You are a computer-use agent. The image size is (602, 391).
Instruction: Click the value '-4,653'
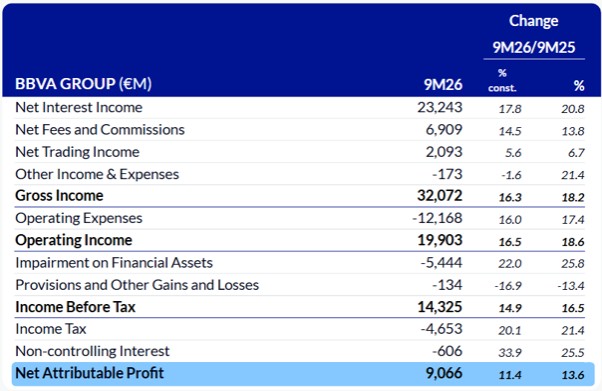click(x=442, y=329)
